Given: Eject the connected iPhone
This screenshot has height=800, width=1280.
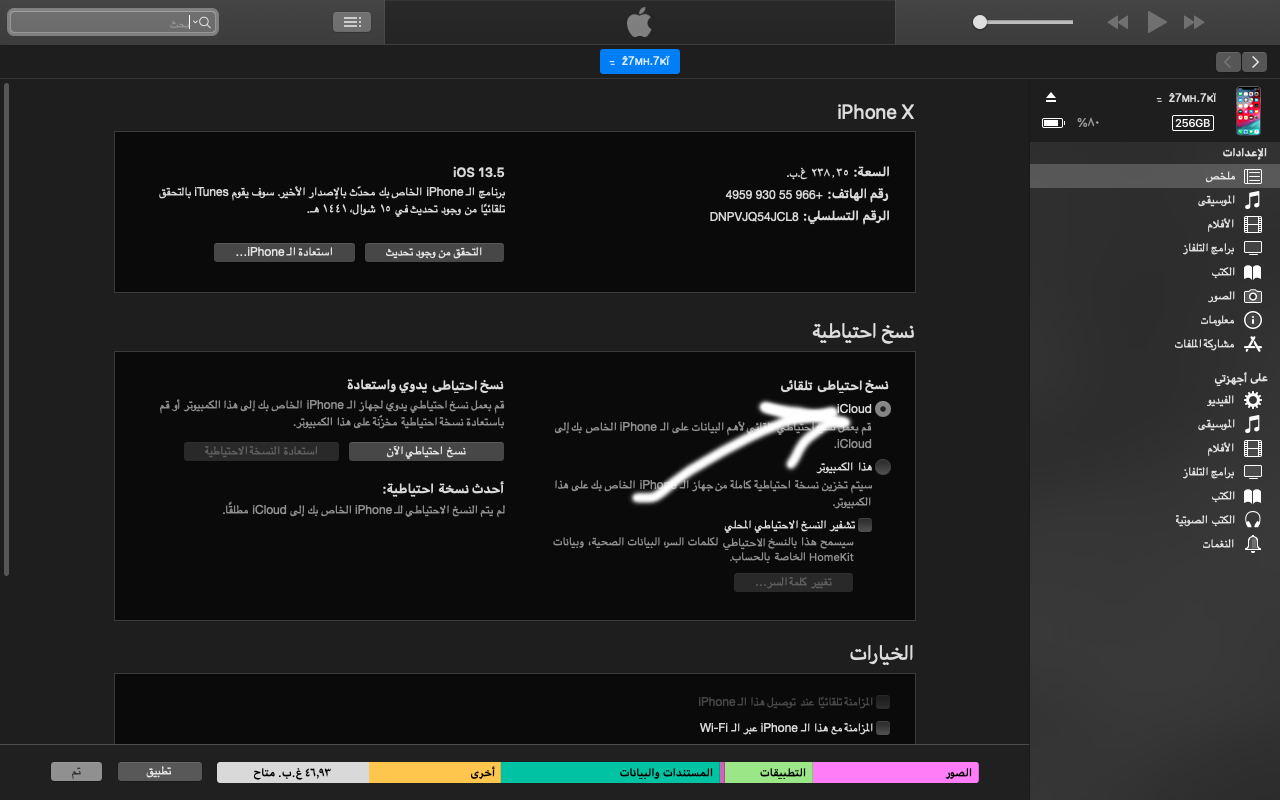Looking at the screenshot, I should [x=1050, y=97].
